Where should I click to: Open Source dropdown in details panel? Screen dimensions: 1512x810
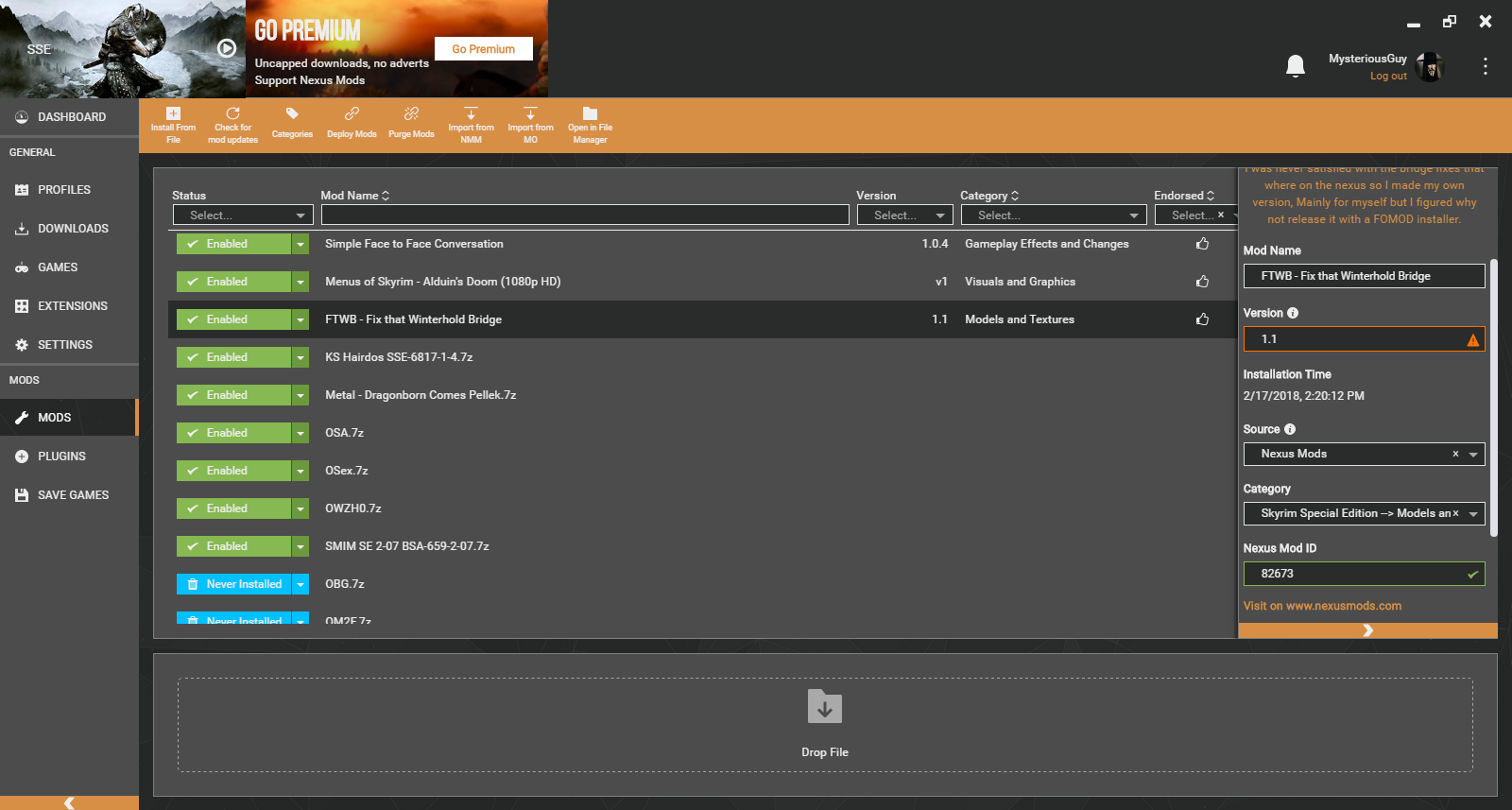click(x=1473, y=455)
